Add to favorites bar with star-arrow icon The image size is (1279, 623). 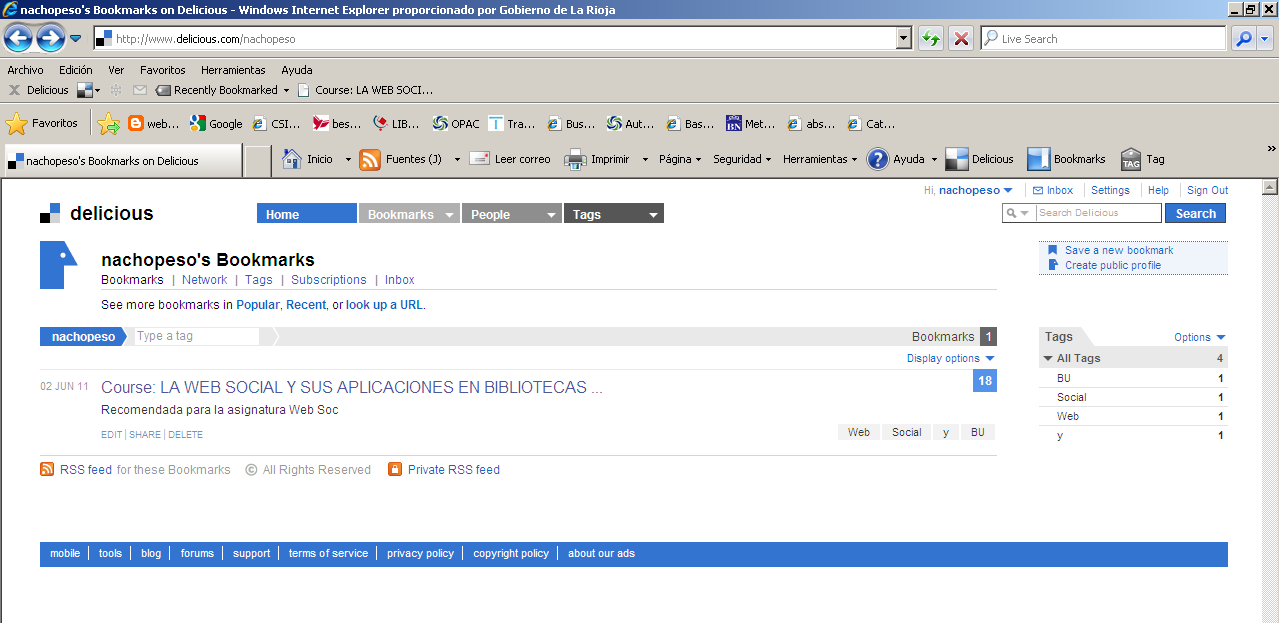tap(108, 124)
